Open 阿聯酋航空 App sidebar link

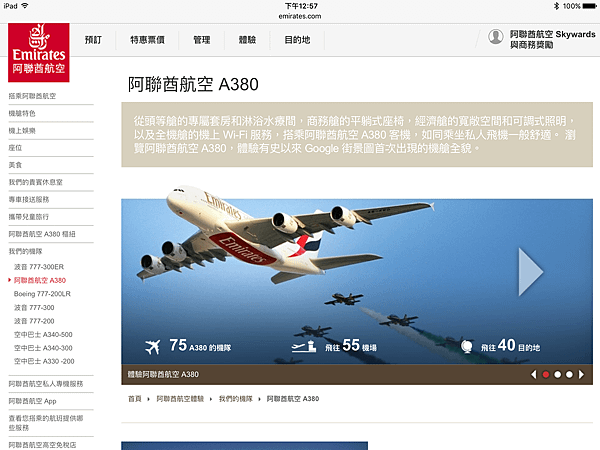coord(33,401)
